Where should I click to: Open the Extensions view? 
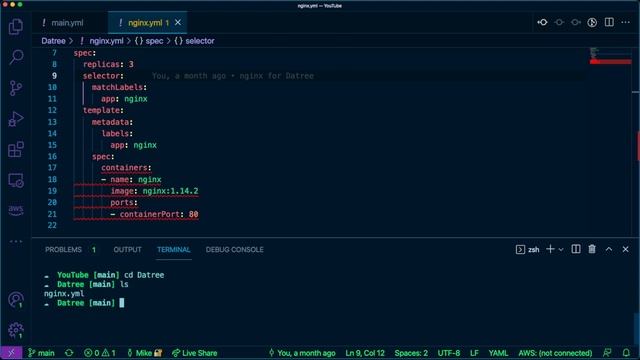[16, 149]
